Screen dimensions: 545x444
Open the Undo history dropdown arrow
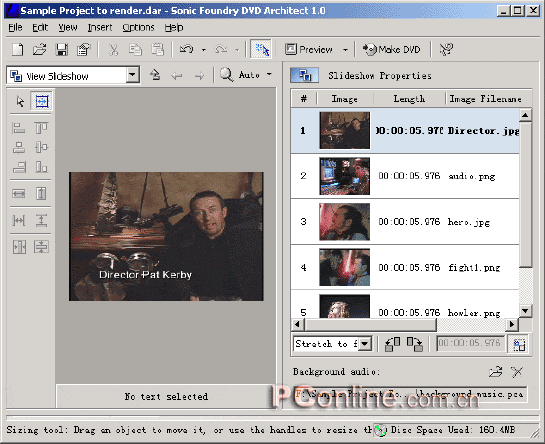(x=204, y=50)
